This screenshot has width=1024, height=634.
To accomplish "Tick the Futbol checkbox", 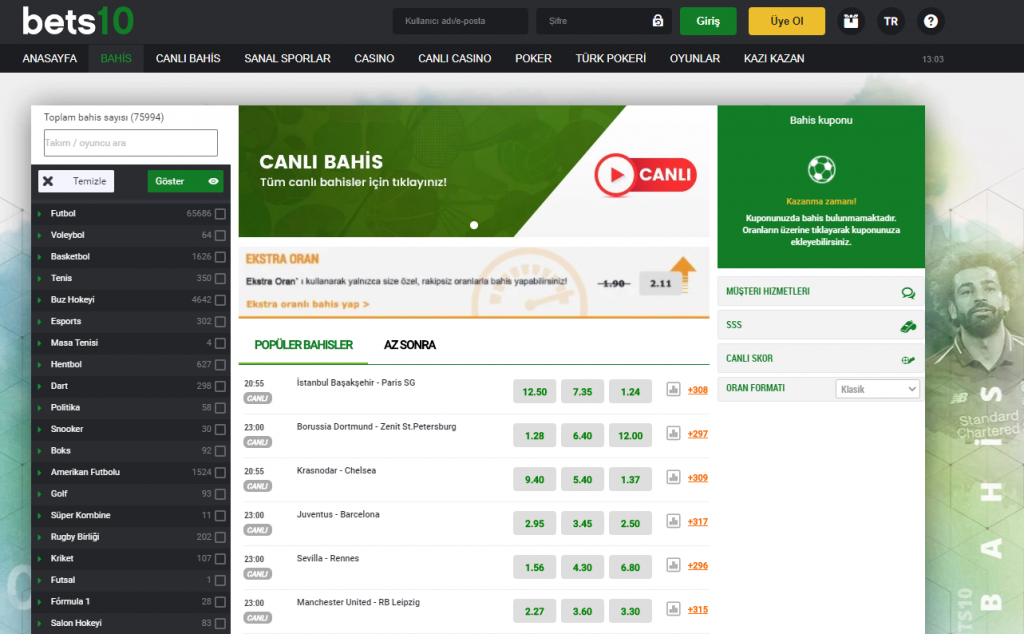I will point(220,214).
